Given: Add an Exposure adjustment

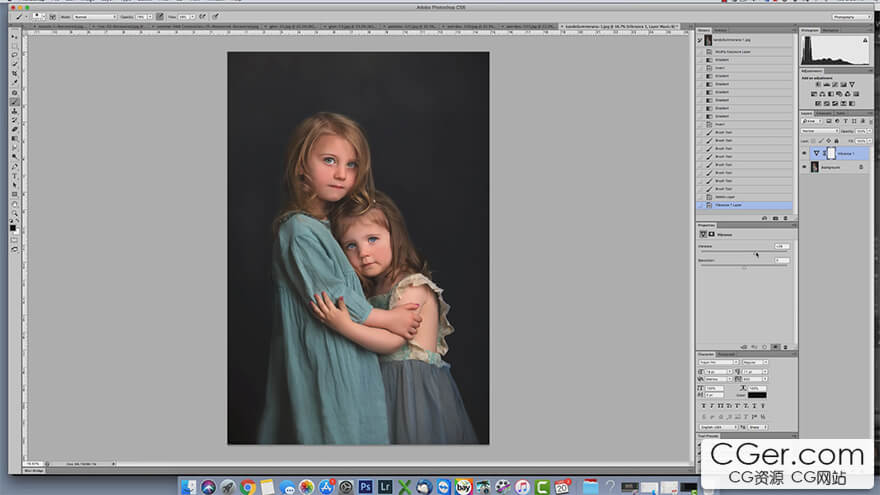Looking at the screenshot, I should [843, 84].
